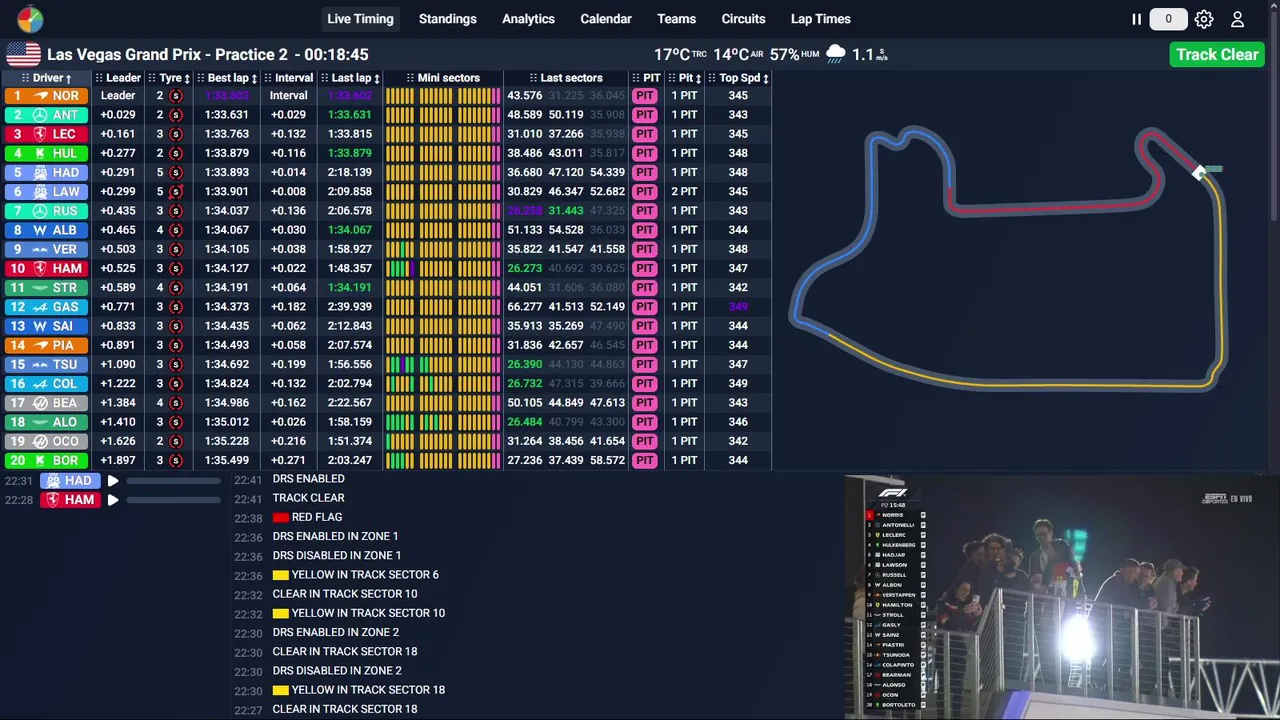Click the app logo icon
The width and height of the screenshot is (1280, 720).
[30, 19]
